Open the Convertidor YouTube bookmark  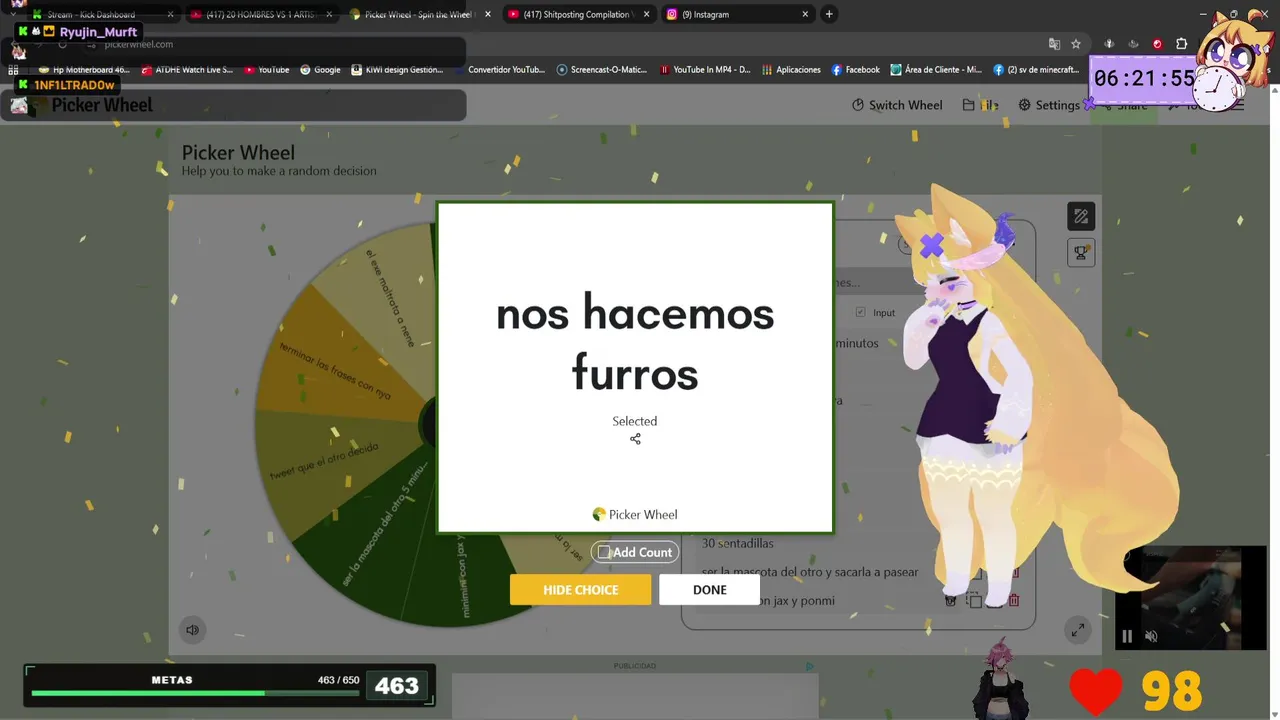pos(499,70)
